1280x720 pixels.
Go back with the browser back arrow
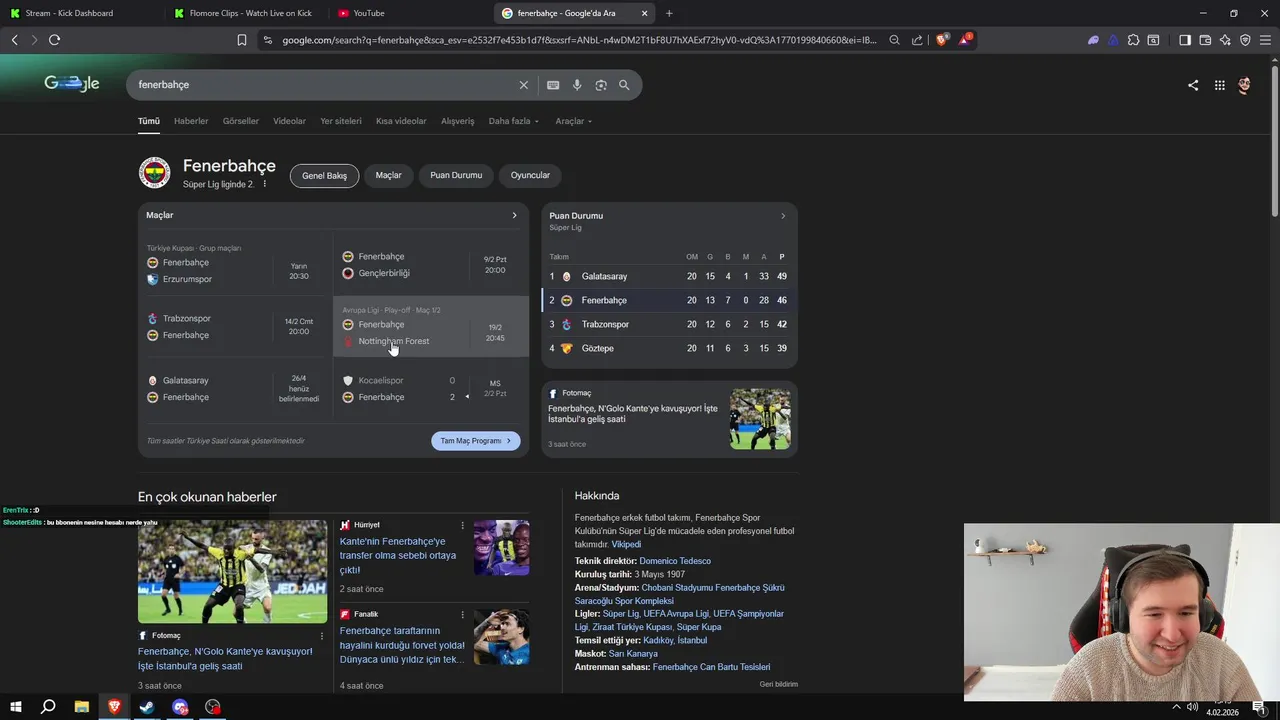pos(14,40)
